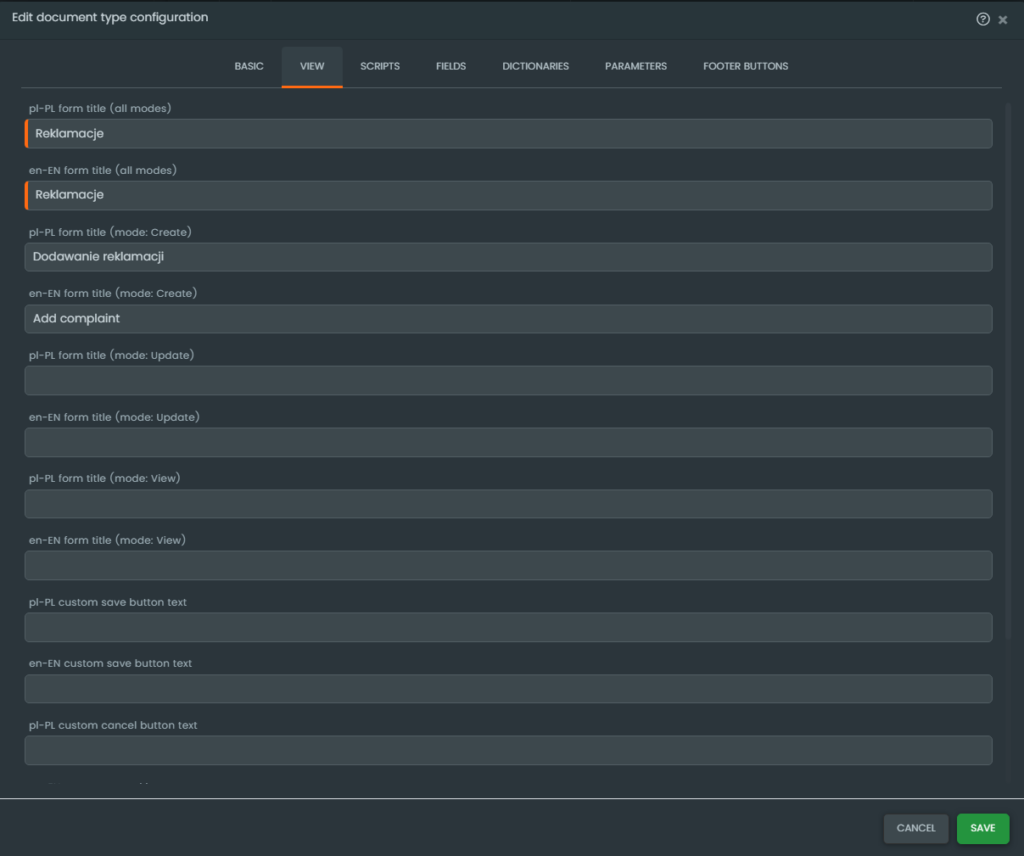Open the Dictionaries tab
The height and width of the screenshot is (856, 1024).
pos(535,66)
